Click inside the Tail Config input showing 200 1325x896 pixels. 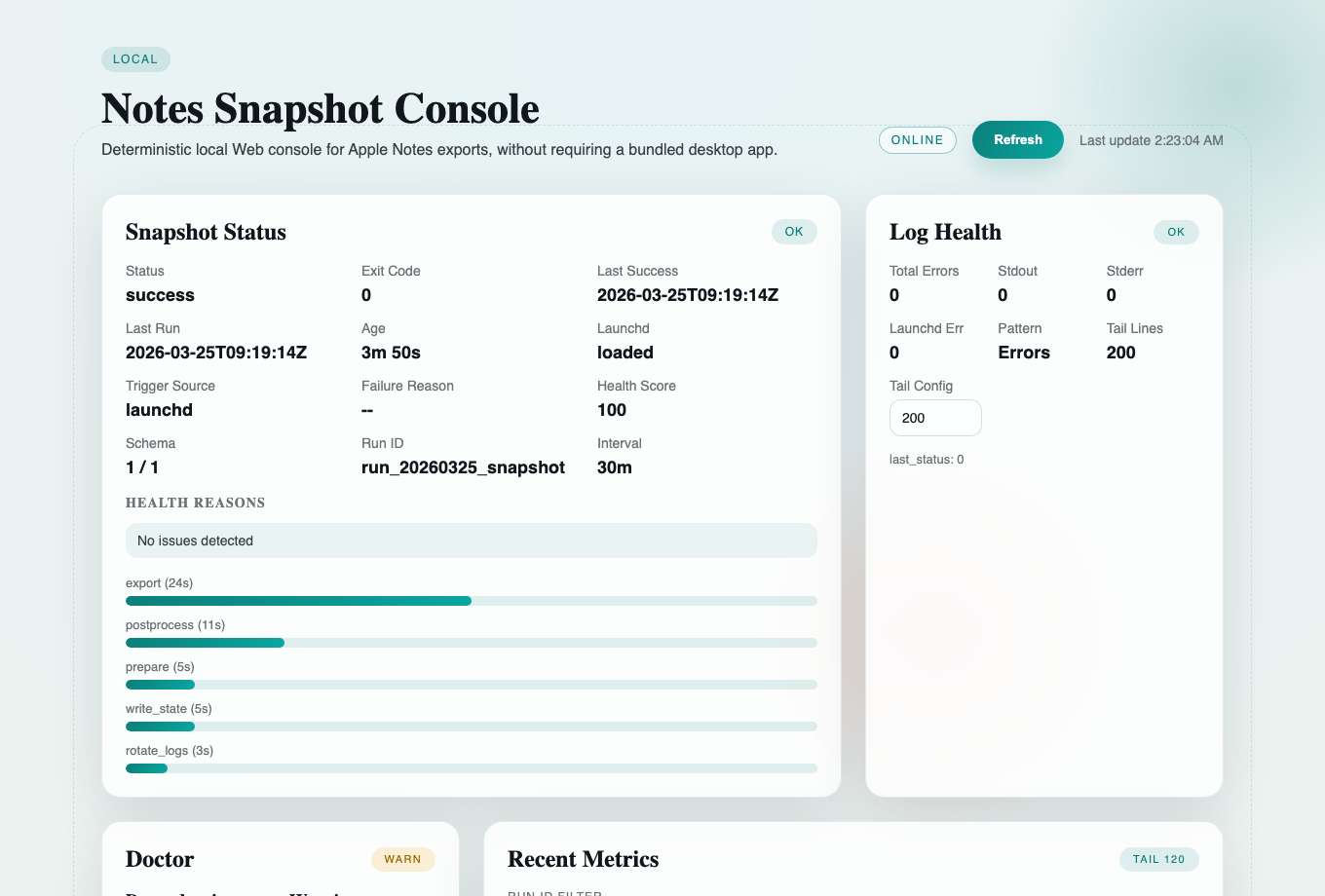pyautogui.click(x=934, y=417)
